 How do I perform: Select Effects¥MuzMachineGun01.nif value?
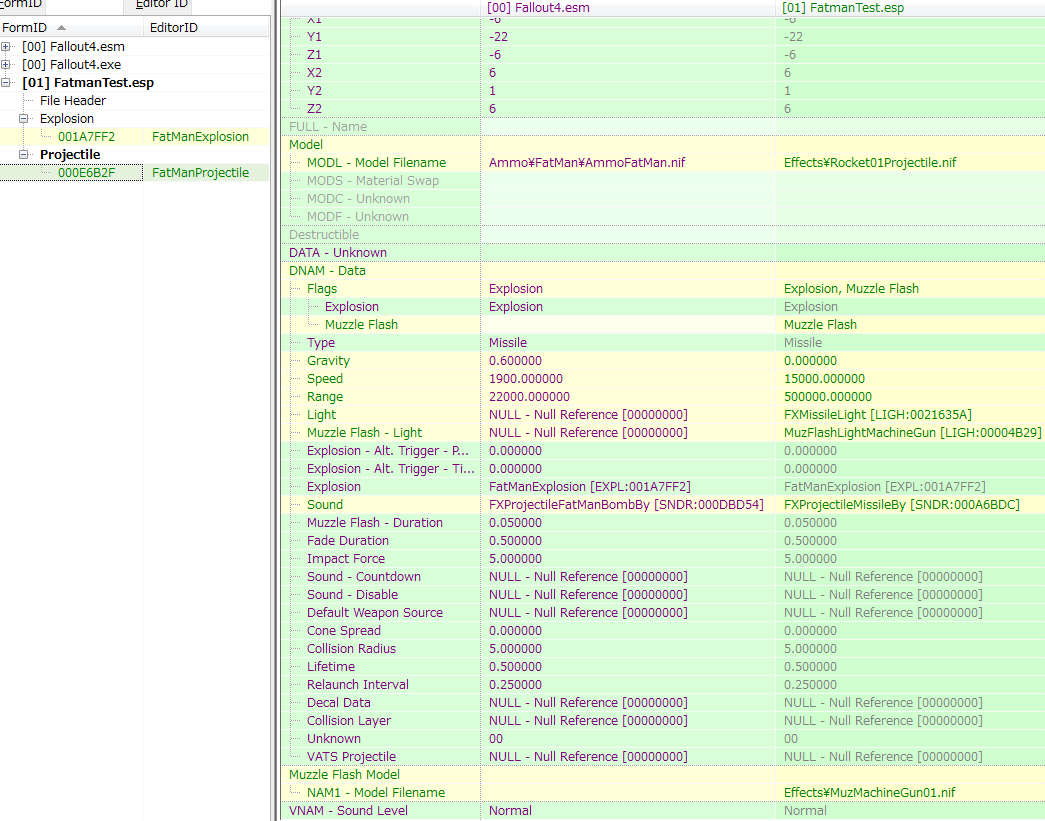pyautogui.click(x=869, y=792)
